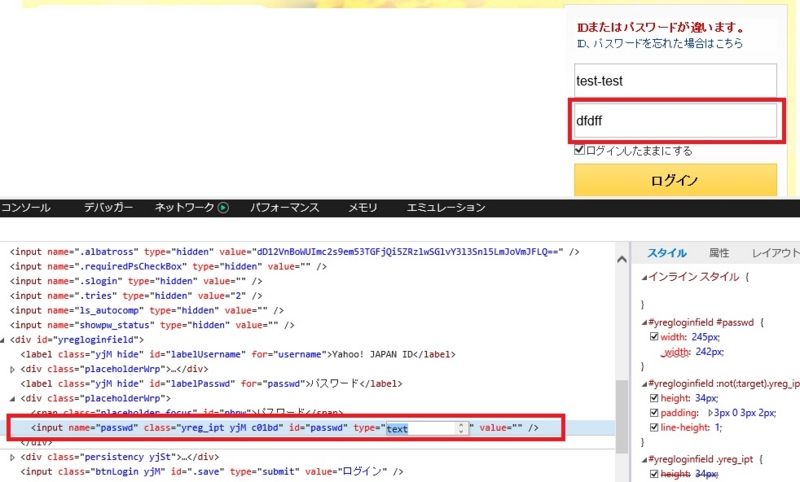
Task: Open the メモリ tab
Action: pyautogui.click(x=362, y=208)
